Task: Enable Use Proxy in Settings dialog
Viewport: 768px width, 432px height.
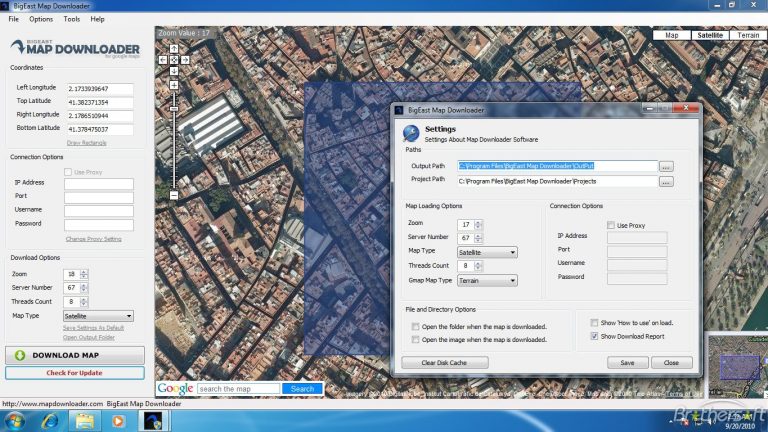Action: coord(610,225)
